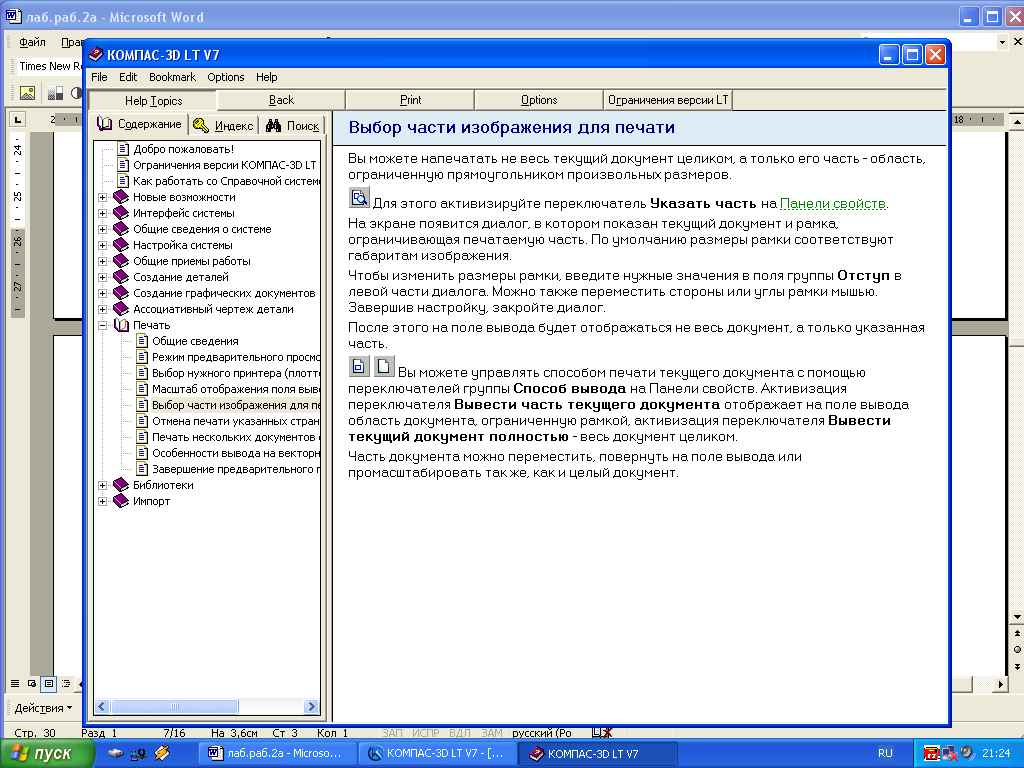The width and height of the screenshot is (1024, 768).
Task: Click the system tray volume icon
Action: (967, 753)
